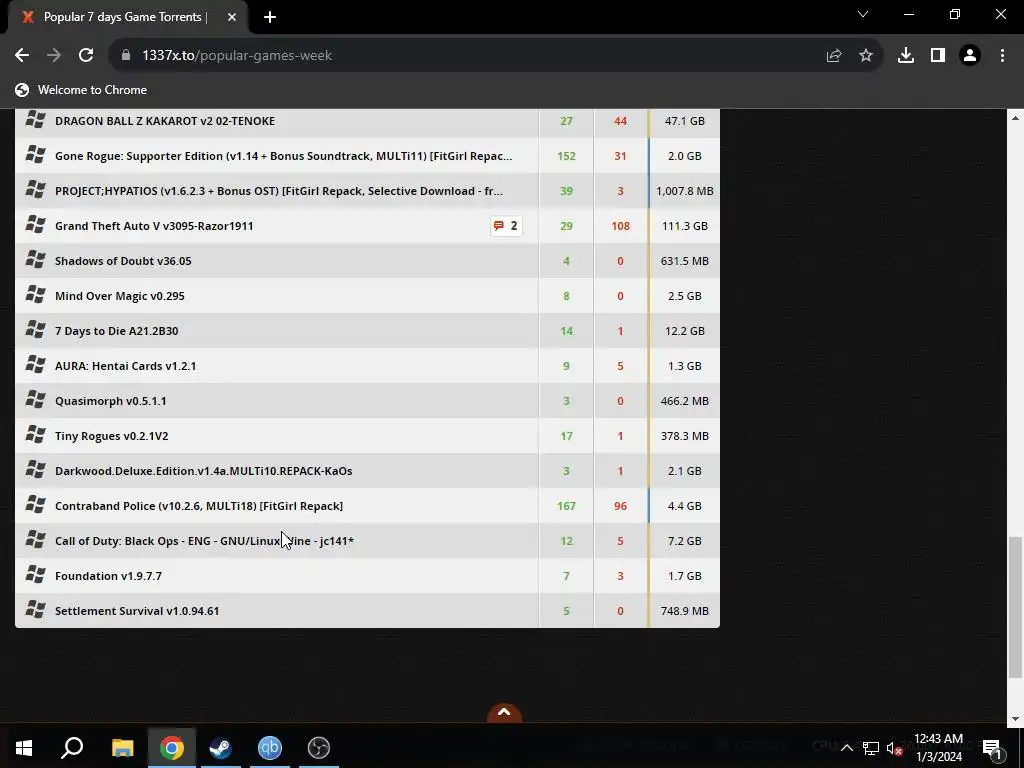Viewport: 1024px width, 768px height.
Task: Click the scroll-to-top arrow button
Action: pos(504,712)
